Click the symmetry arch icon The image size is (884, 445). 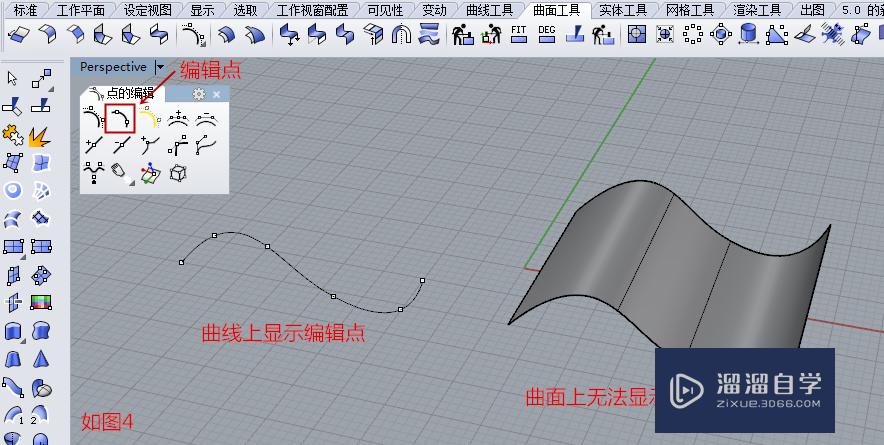(401, 34)
